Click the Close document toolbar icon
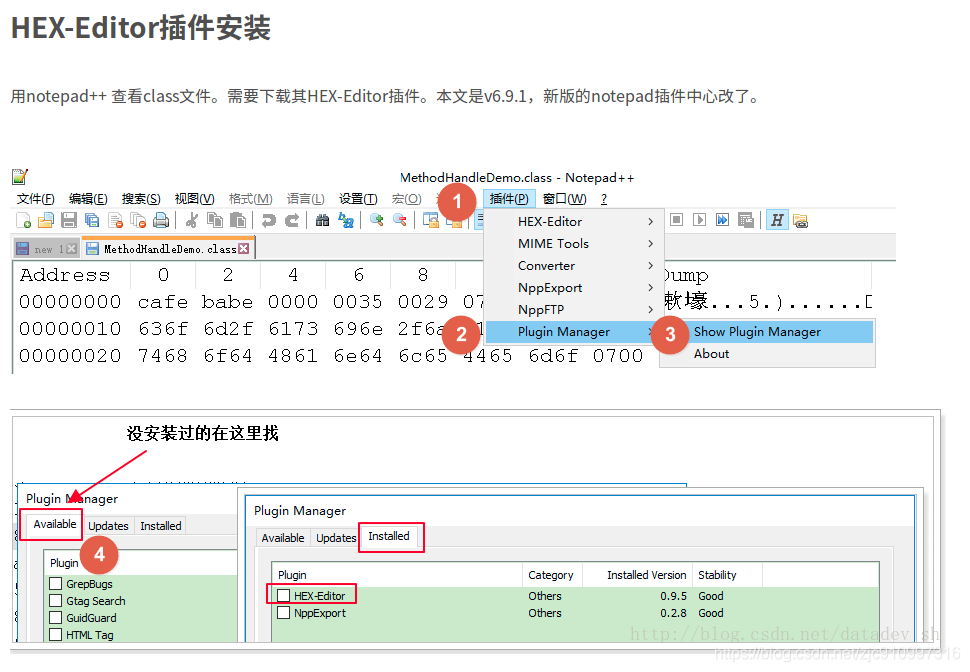This screenshot has width=970, height=672. pos(115,220)
